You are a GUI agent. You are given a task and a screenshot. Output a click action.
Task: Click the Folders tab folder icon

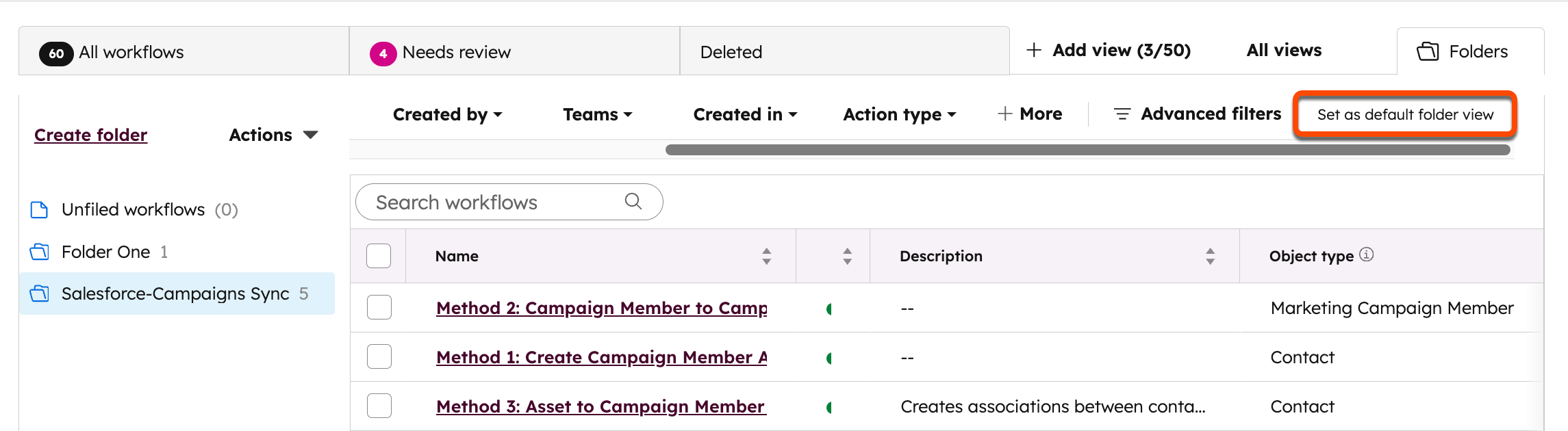tap(1428, 51)
